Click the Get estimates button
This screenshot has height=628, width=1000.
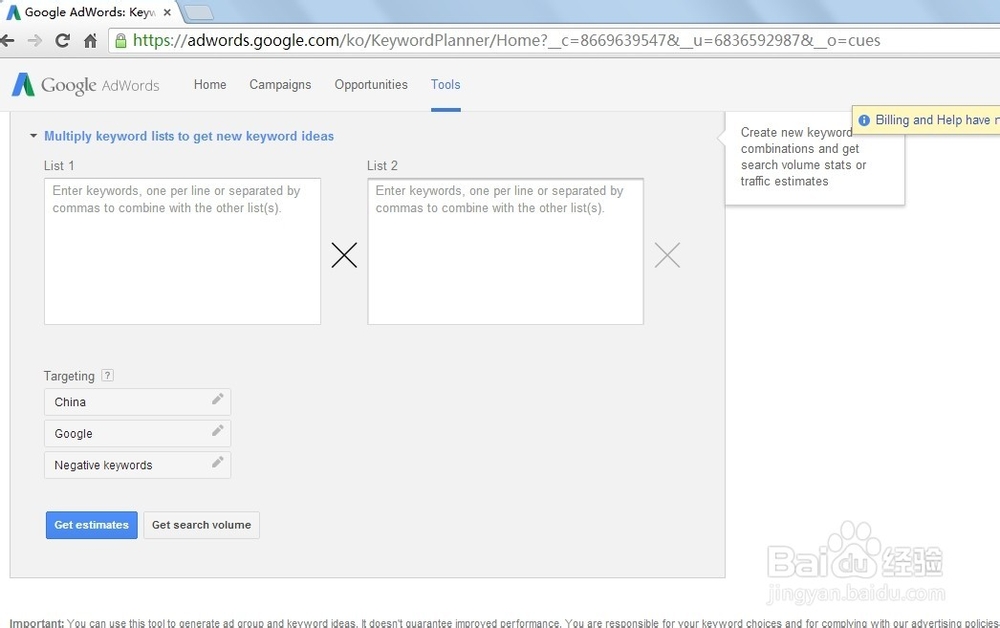pos(92,525)
